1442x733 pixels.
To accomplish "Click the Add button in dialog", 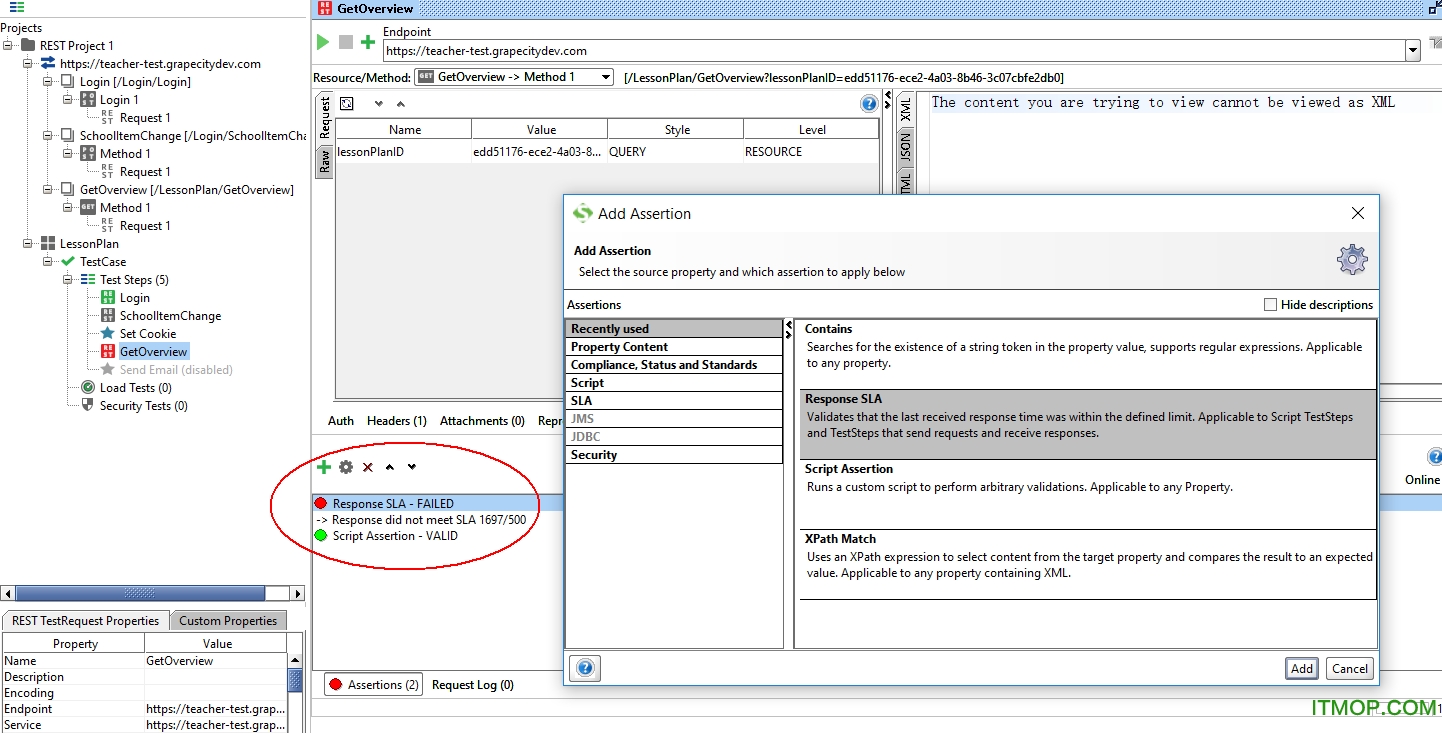I will click(x=1302, y=669).
